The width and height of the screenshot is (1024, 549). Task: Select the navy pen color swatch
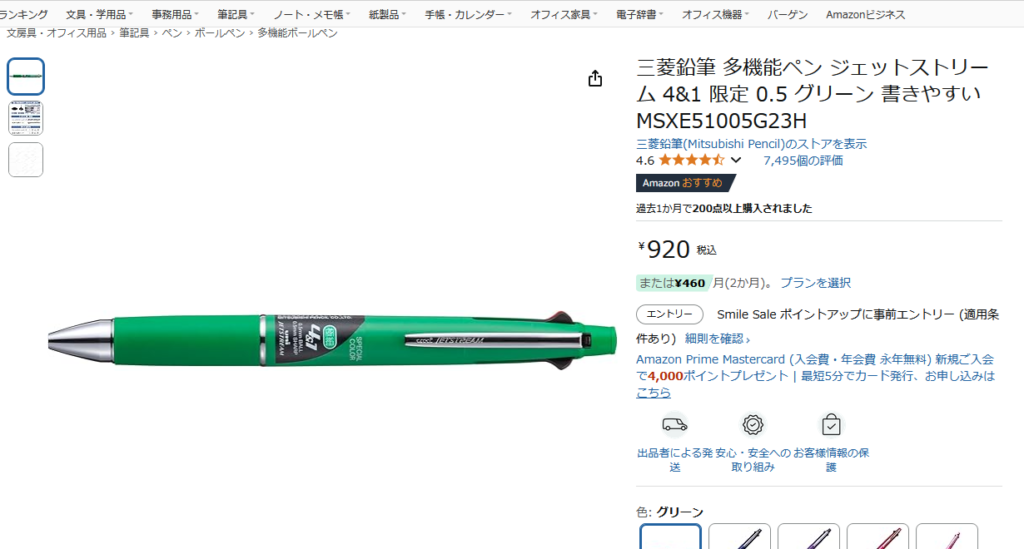[x=739, y=536]
